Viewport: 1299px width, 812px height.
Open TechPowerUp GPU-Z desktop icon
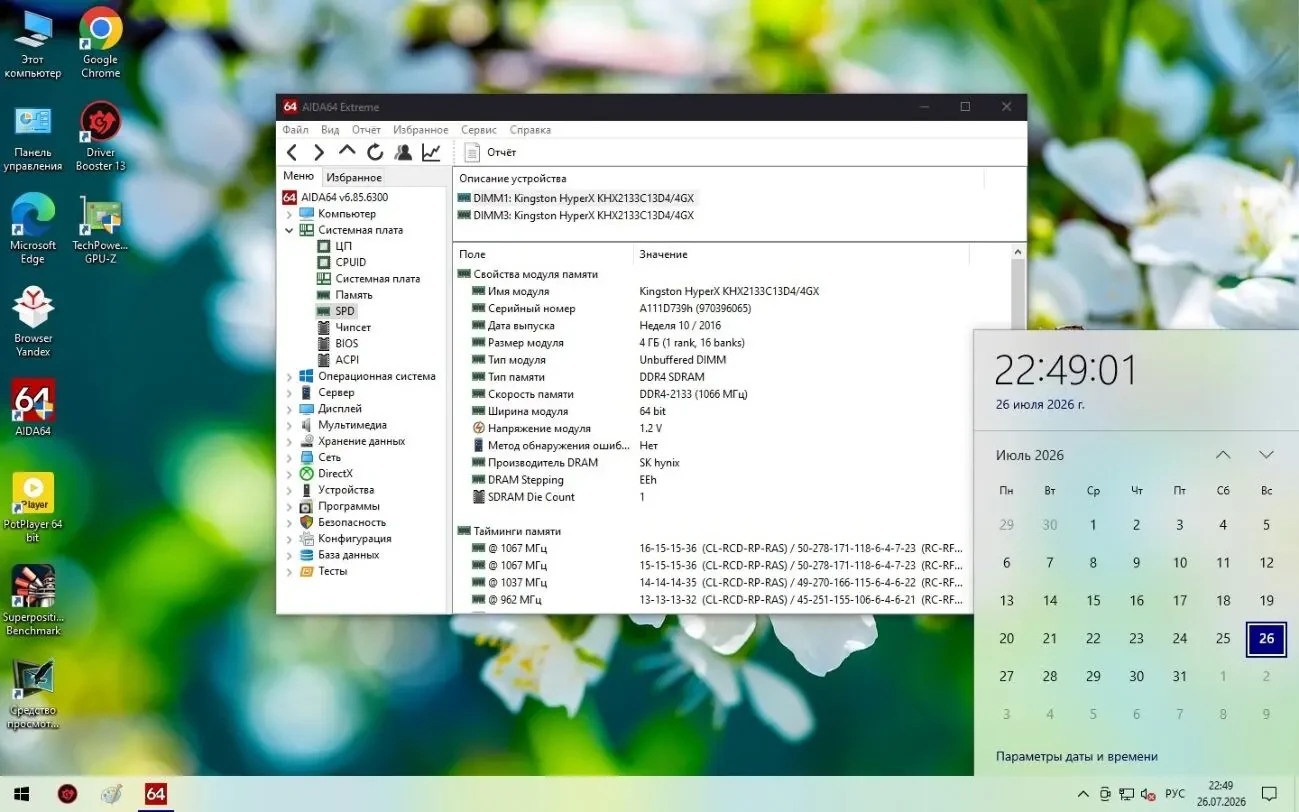[x=100, y=230]
